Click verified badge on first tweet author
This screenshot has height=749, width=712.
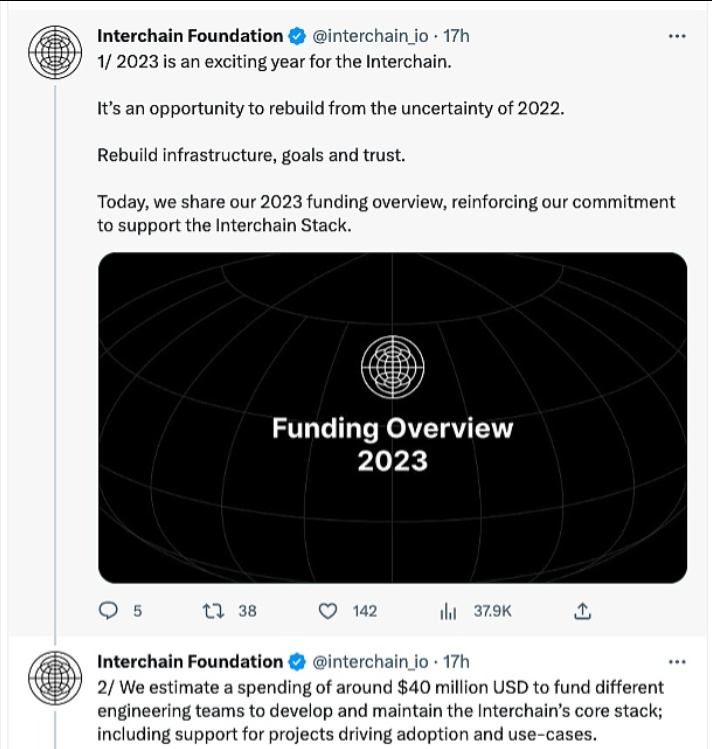coord(298,36)
